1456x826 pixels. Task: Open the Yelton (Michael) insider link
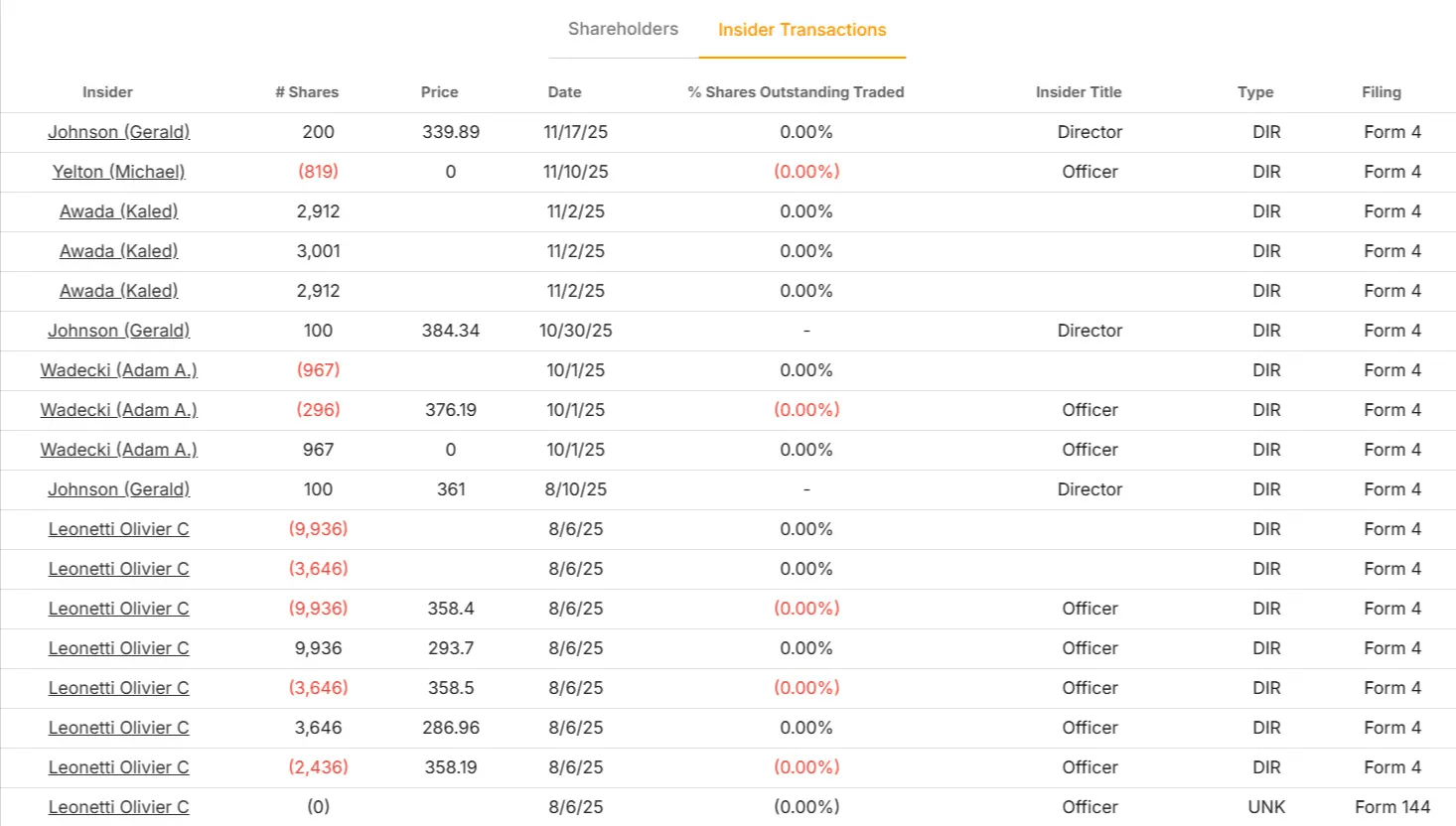(x=118, y=172)
